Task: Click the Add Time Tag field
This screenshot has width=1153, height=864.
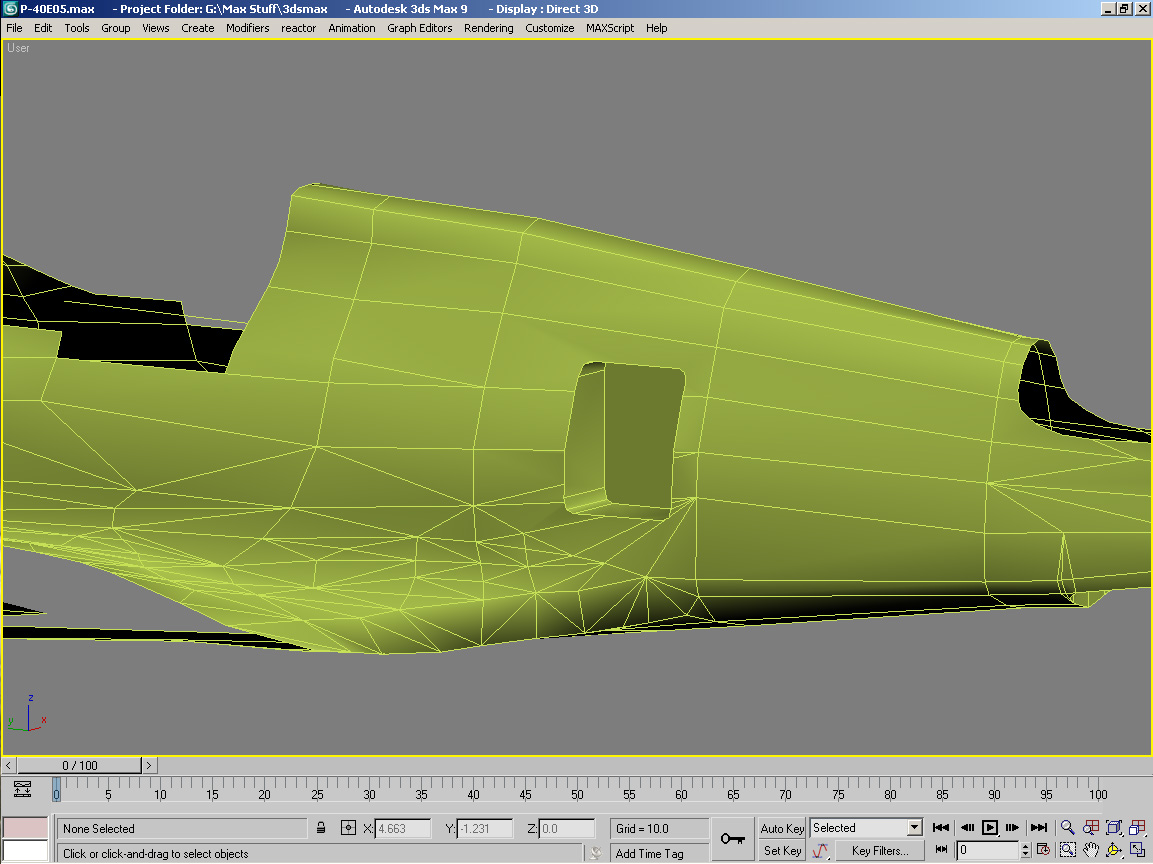Action: [659, 853]
